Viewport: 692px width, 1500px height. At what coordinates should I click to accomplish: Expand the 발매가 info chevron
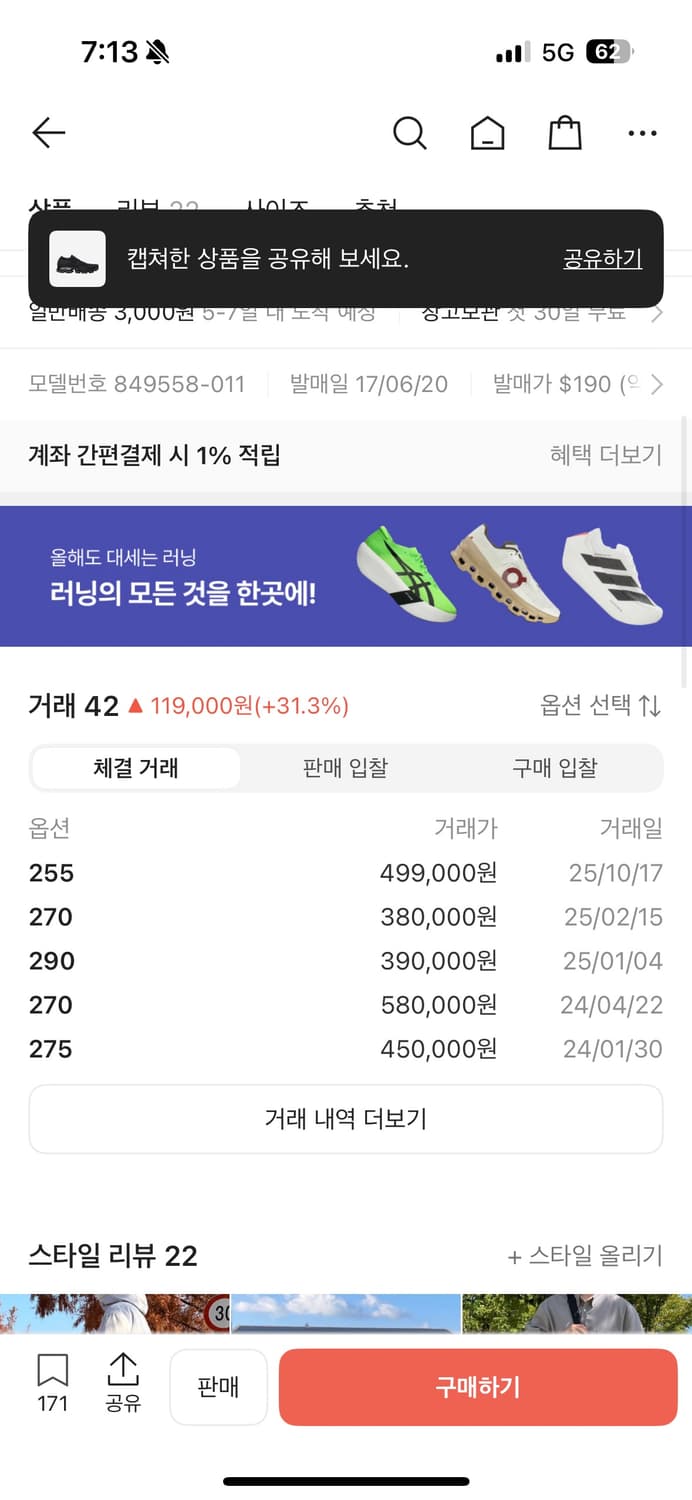658,384
